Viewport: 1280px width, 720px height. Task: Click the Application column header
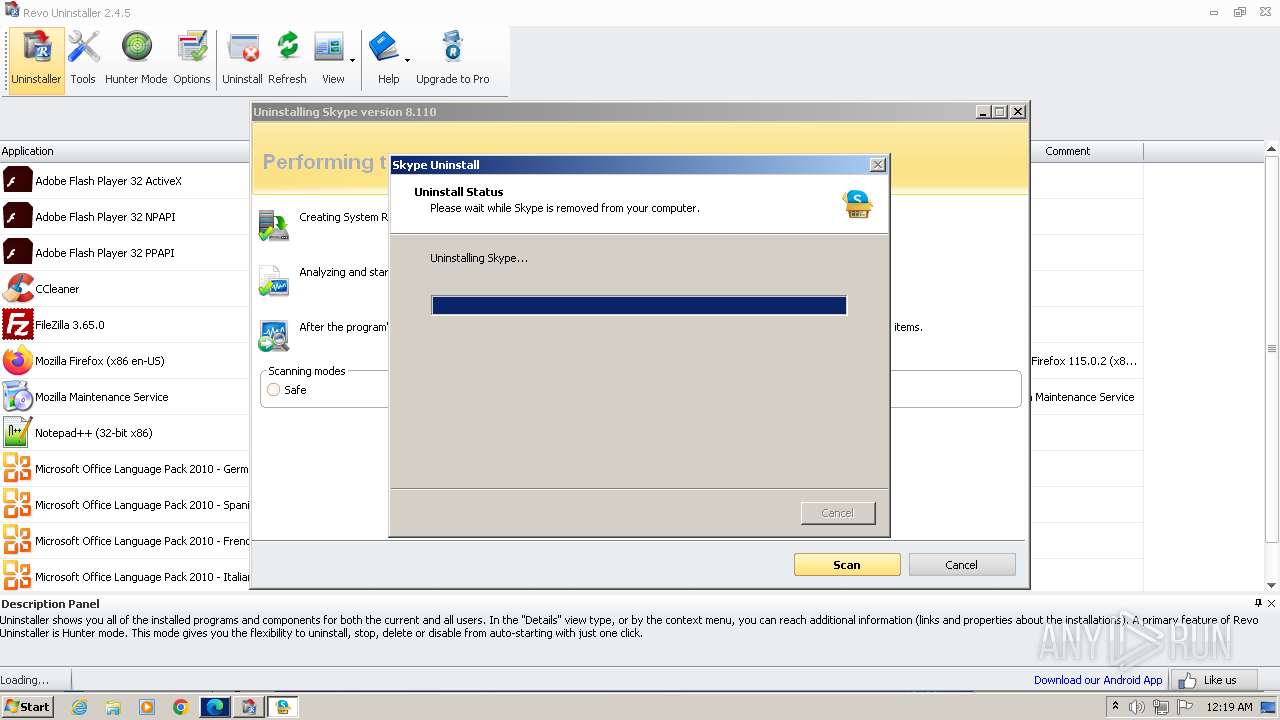(x=125, y=151)
